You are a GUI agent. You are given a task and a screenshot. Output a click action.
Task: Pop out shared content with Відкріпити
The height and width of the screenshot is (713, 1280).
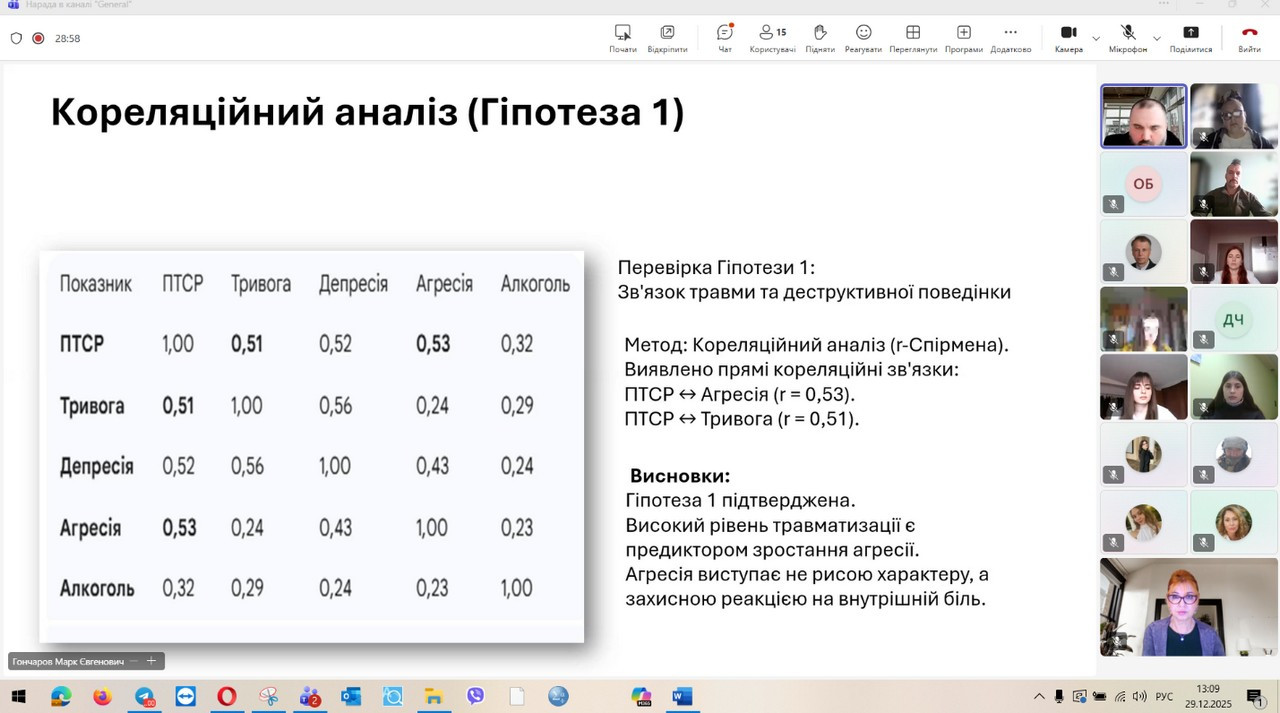(x=667, y=38)
